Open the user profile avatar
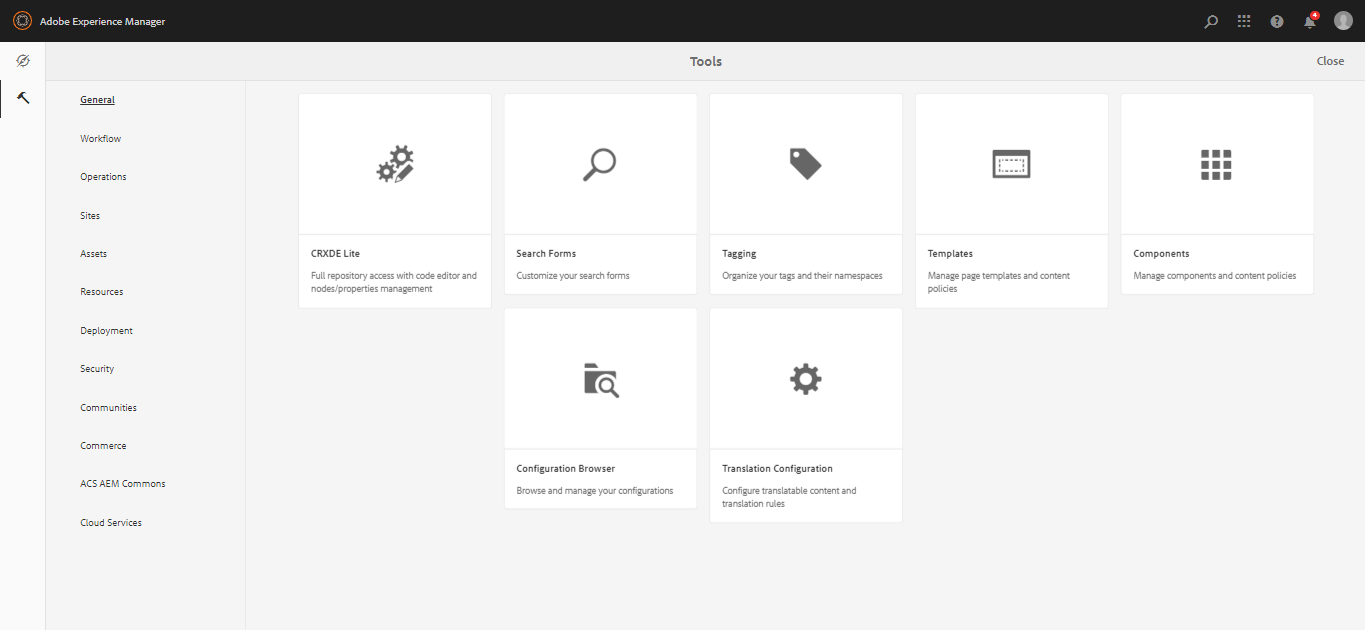The image size is (1365, 630). click(1343, 21)
